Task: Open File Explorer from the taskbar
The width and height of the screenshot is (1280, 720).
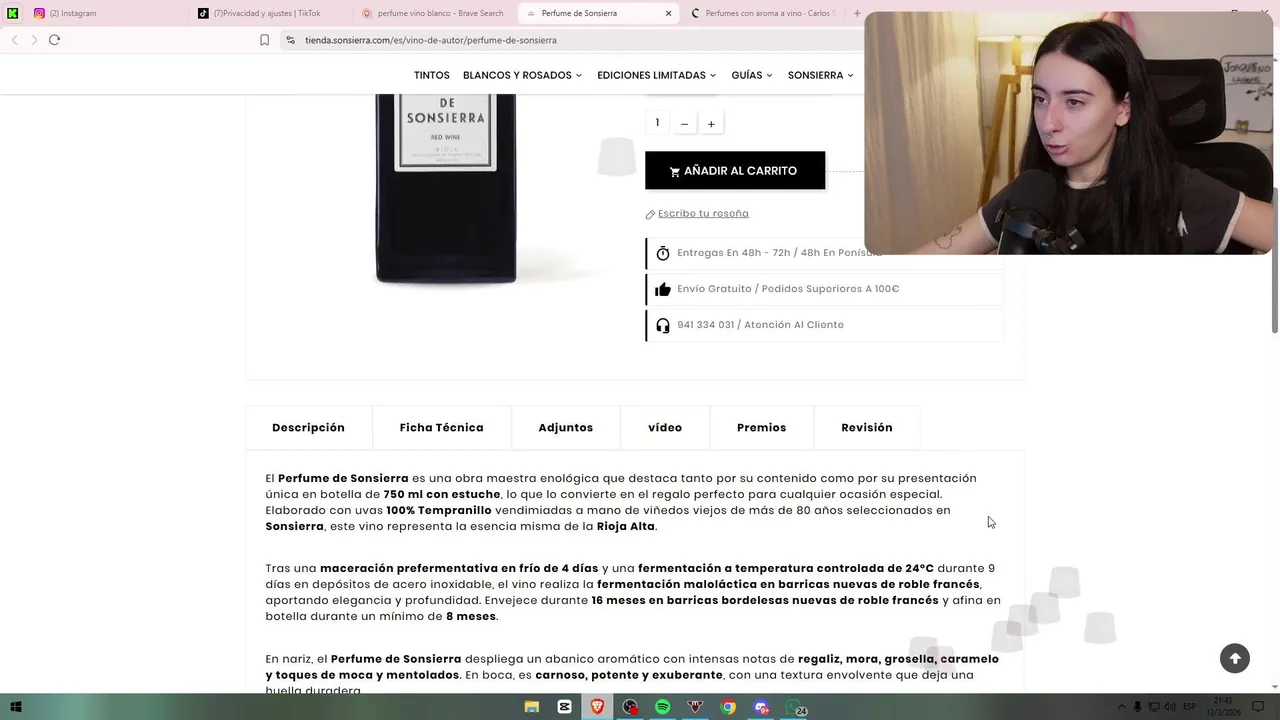Action: pyautogui.click(x=532, y=707)
